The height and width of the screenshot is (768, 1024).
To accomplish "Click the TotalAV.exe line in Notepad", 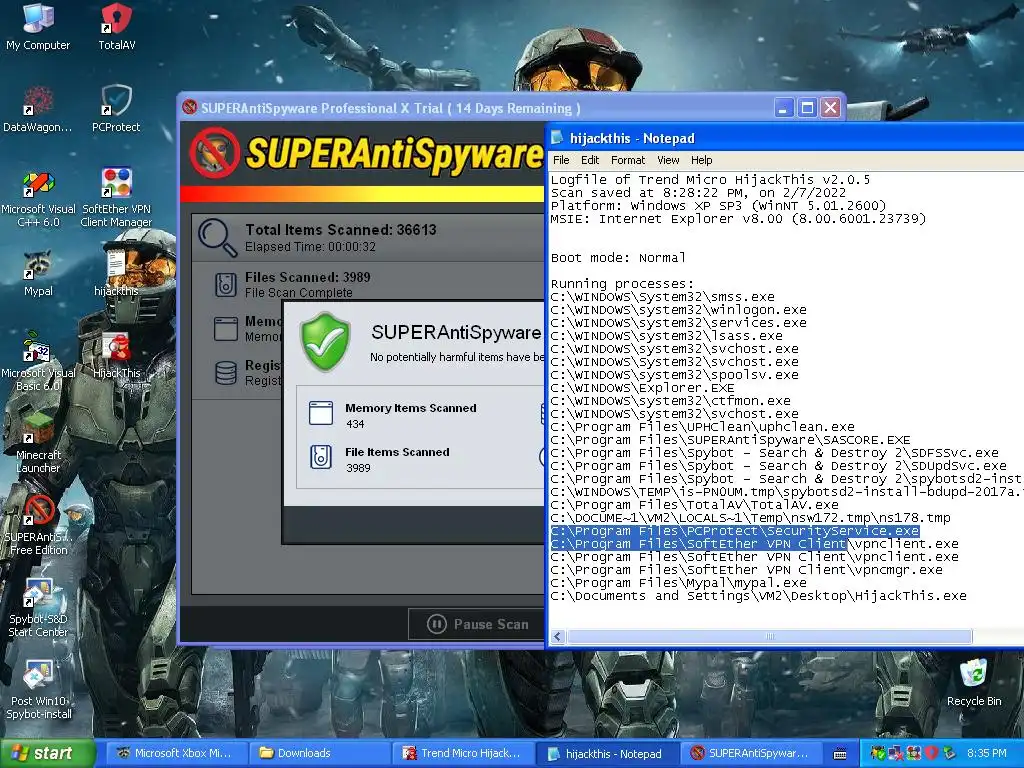I will tap(695, 505).
